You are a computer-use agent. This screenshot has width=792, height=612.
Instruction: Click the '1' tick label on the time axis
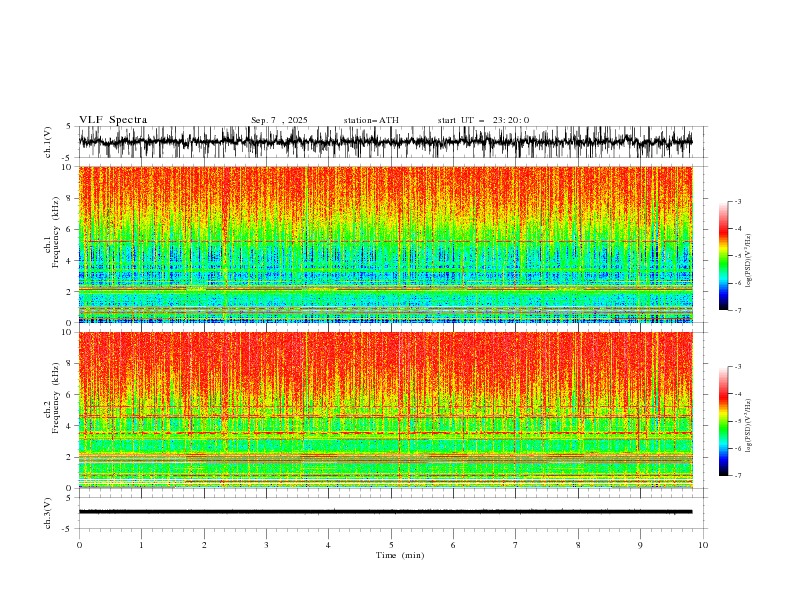(141, 545)
